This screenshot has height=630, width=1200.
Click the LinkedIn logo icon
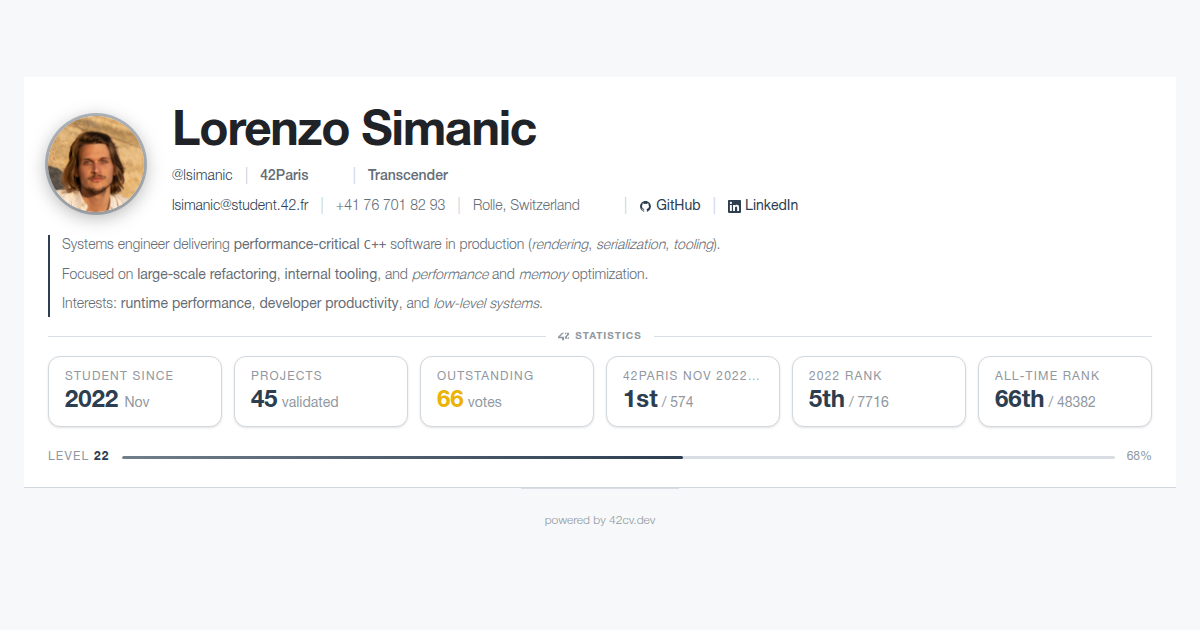coord(734,206)
